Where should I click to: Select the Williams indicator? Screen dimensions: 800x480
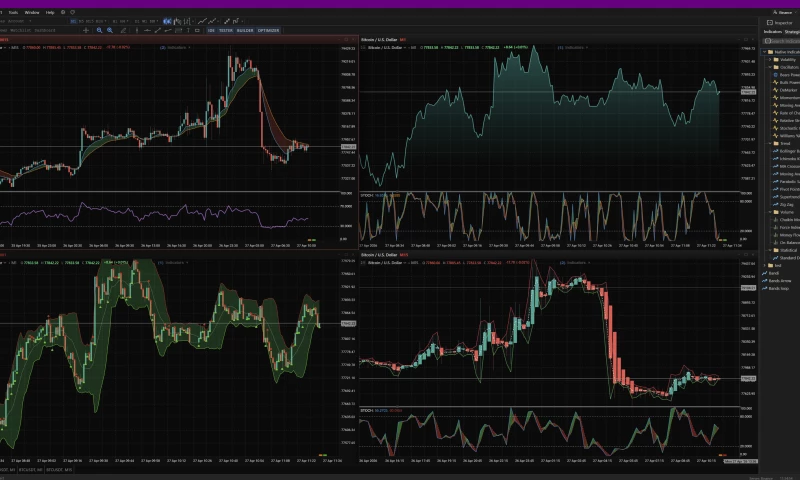[786, 136]
